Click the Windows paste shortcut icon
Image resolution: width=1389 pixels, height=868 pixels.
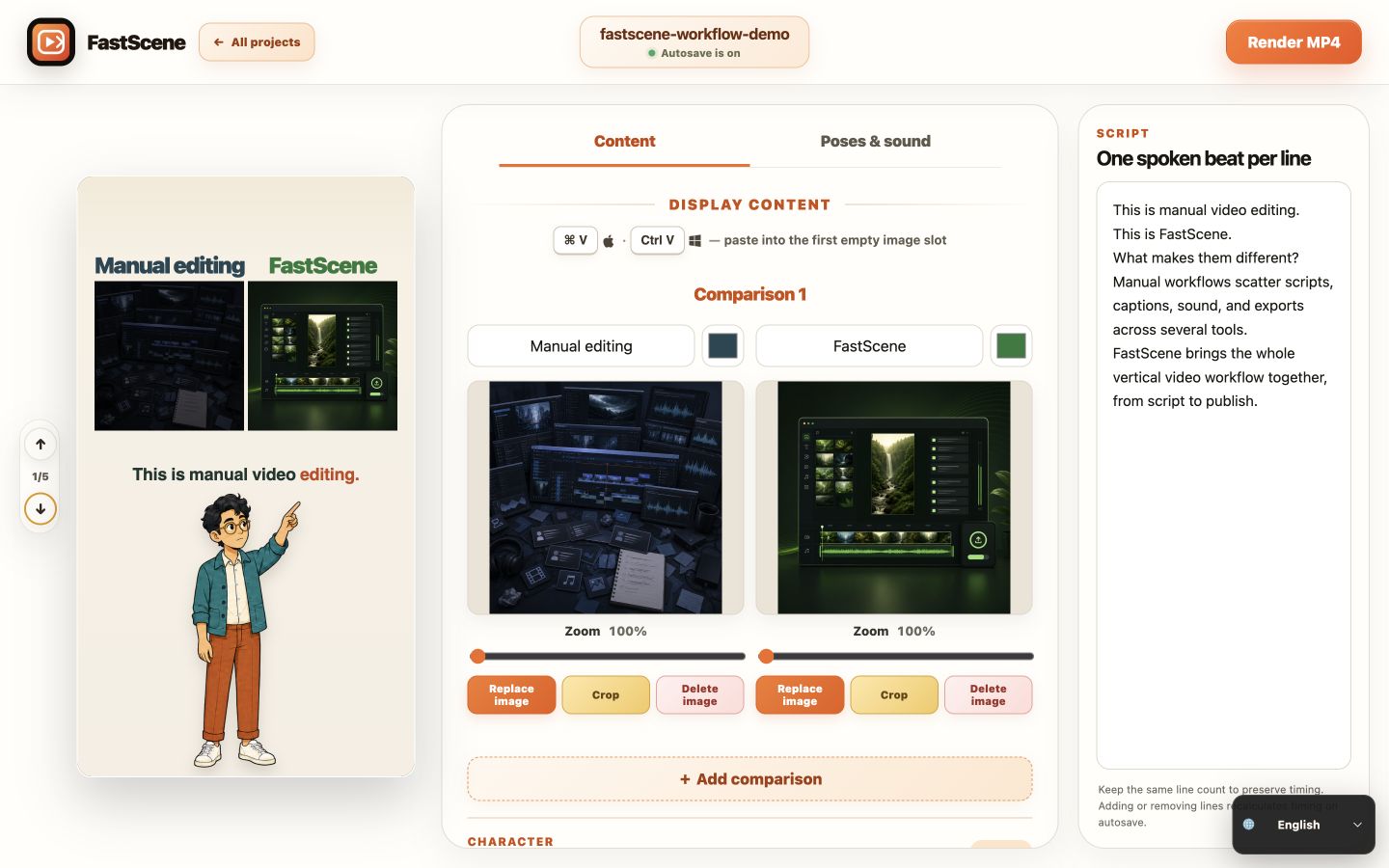click(694, 241)
